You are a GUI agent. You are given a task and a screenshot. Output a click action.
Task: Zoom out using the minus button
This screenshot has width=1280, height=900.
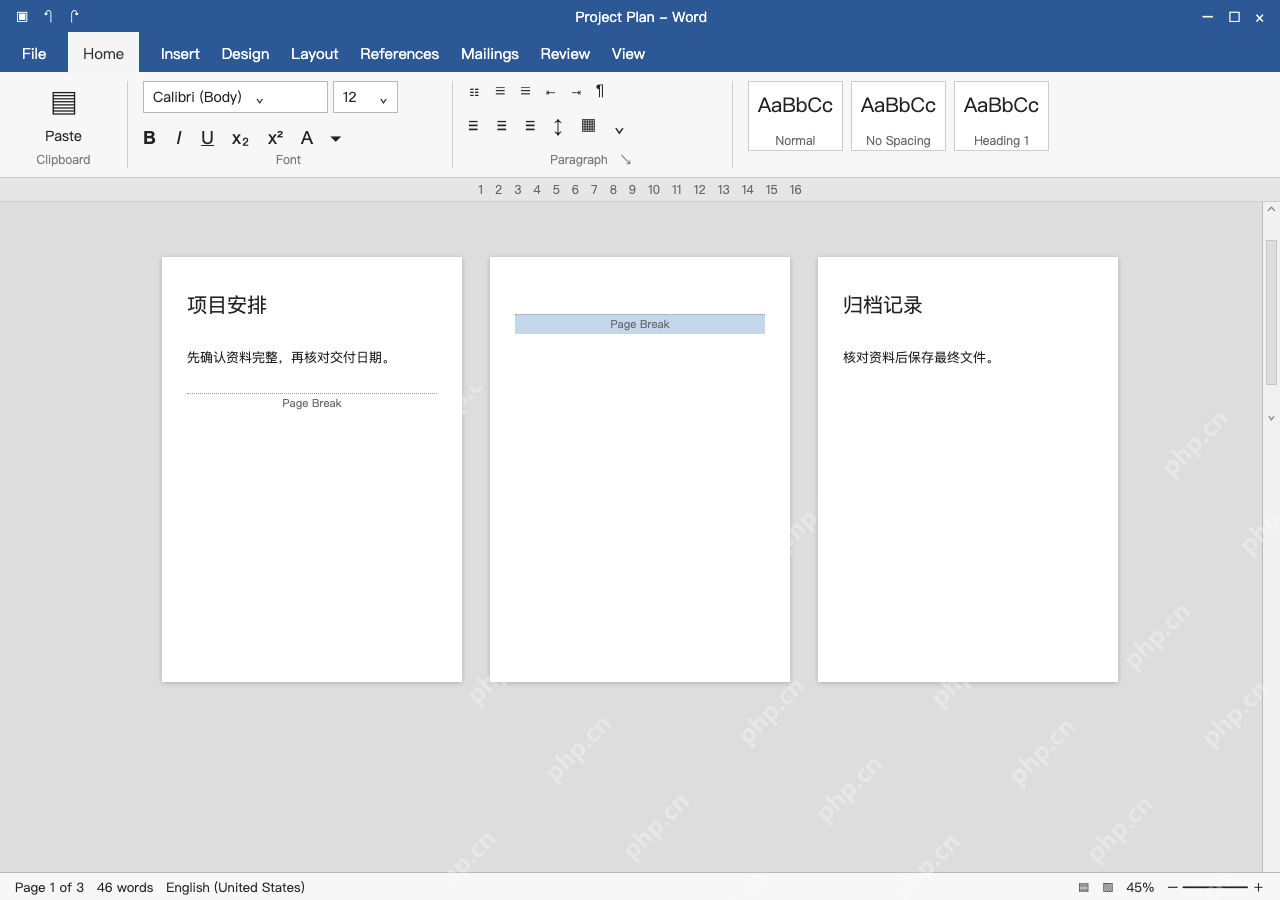tap(1173, 888)
